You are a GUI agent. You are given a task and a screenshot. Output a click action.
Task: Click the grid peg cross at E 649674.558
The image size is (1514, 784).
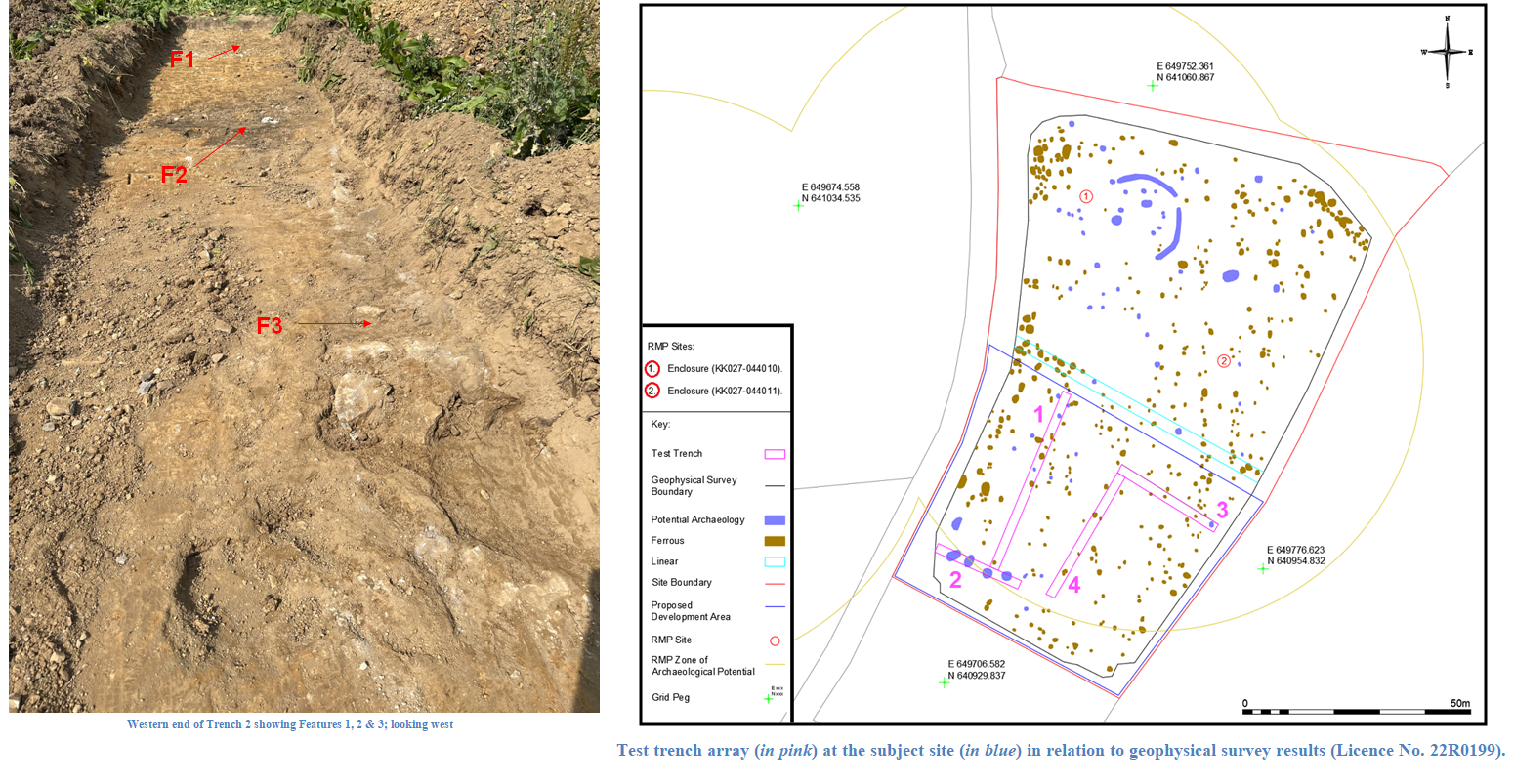coord(798,205)
